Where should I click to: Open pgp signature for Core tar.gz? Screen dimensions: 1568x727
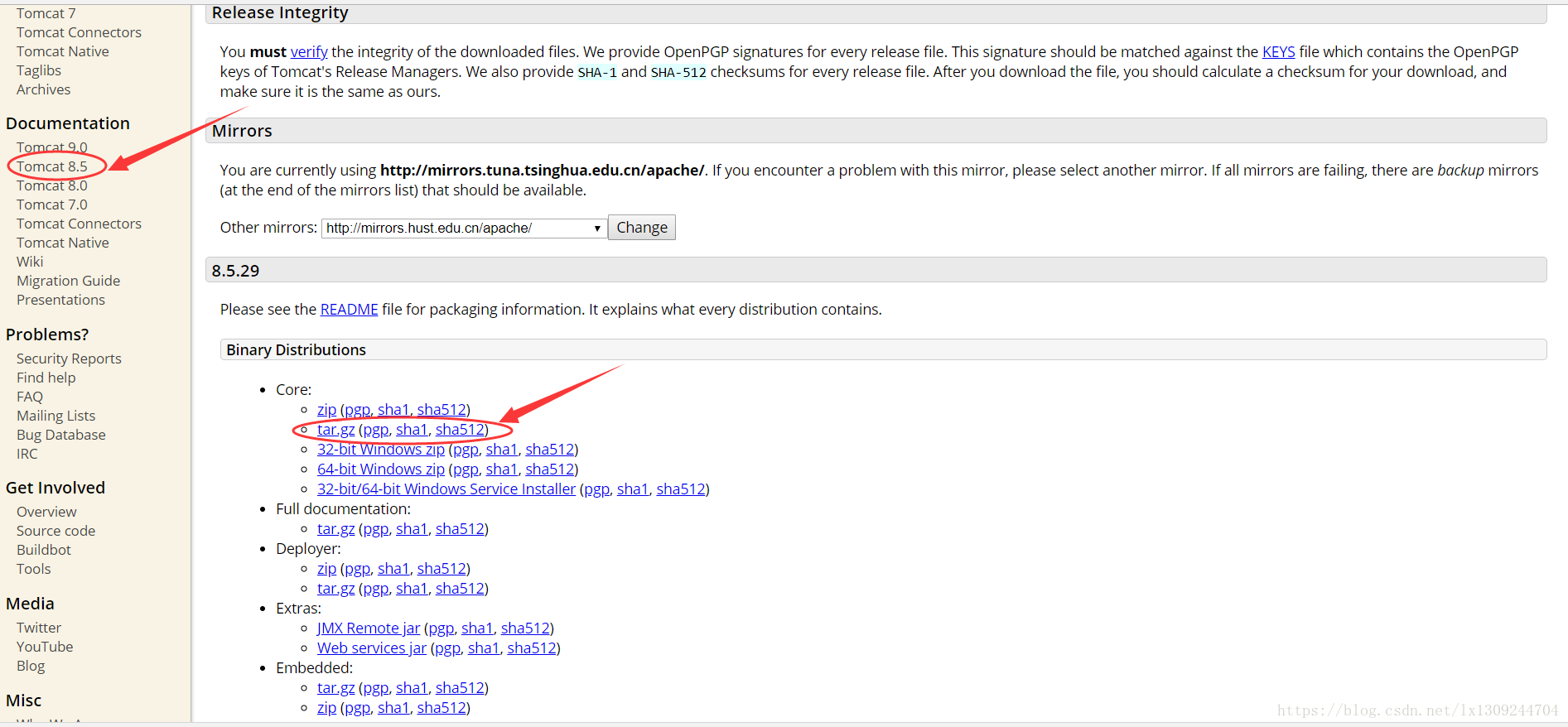tap(375, 430)
